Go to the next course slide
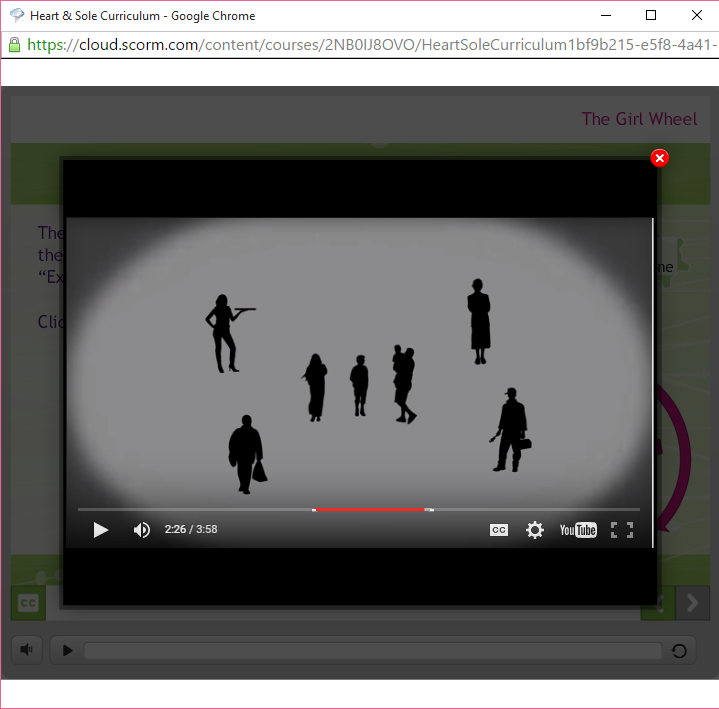Viewport: 719px width, 709px height. coord(692,603)
